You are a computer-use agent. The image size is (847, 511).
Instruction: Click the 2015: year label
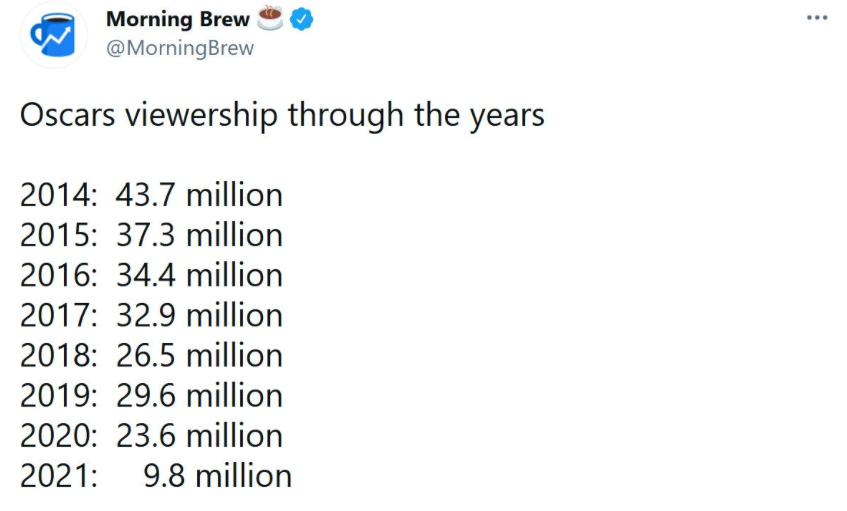pos(59,235)
